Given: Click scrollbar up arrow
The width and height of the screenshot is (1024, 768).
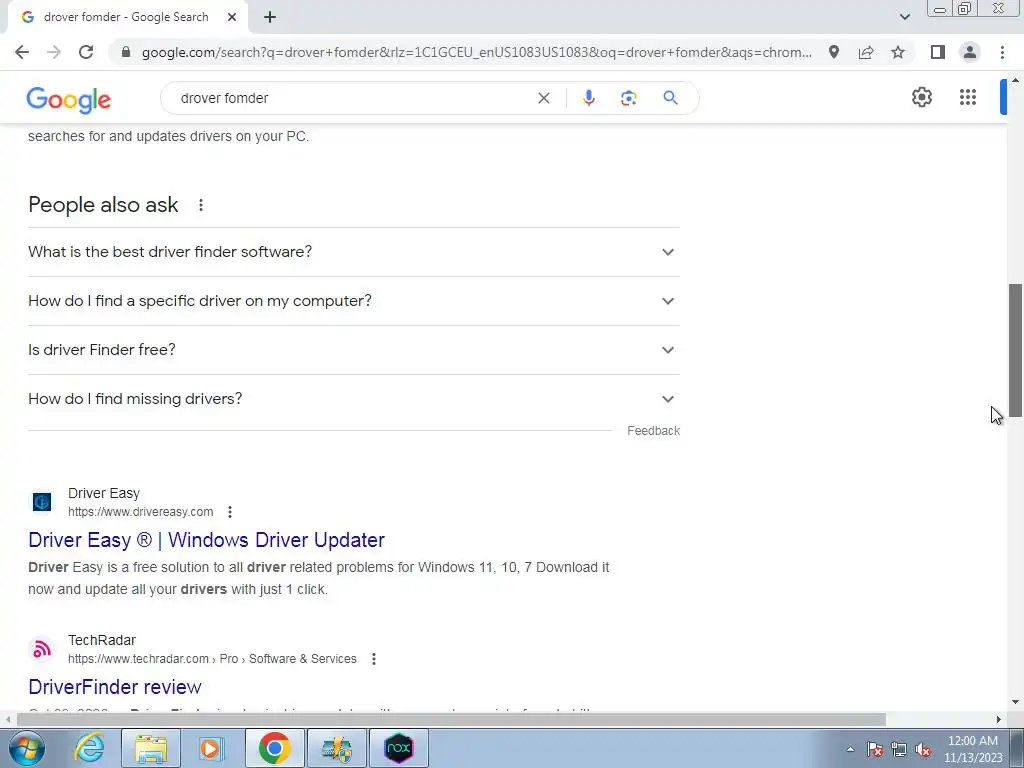Looking at the screenshot, I should click(x=1015, y=80).
